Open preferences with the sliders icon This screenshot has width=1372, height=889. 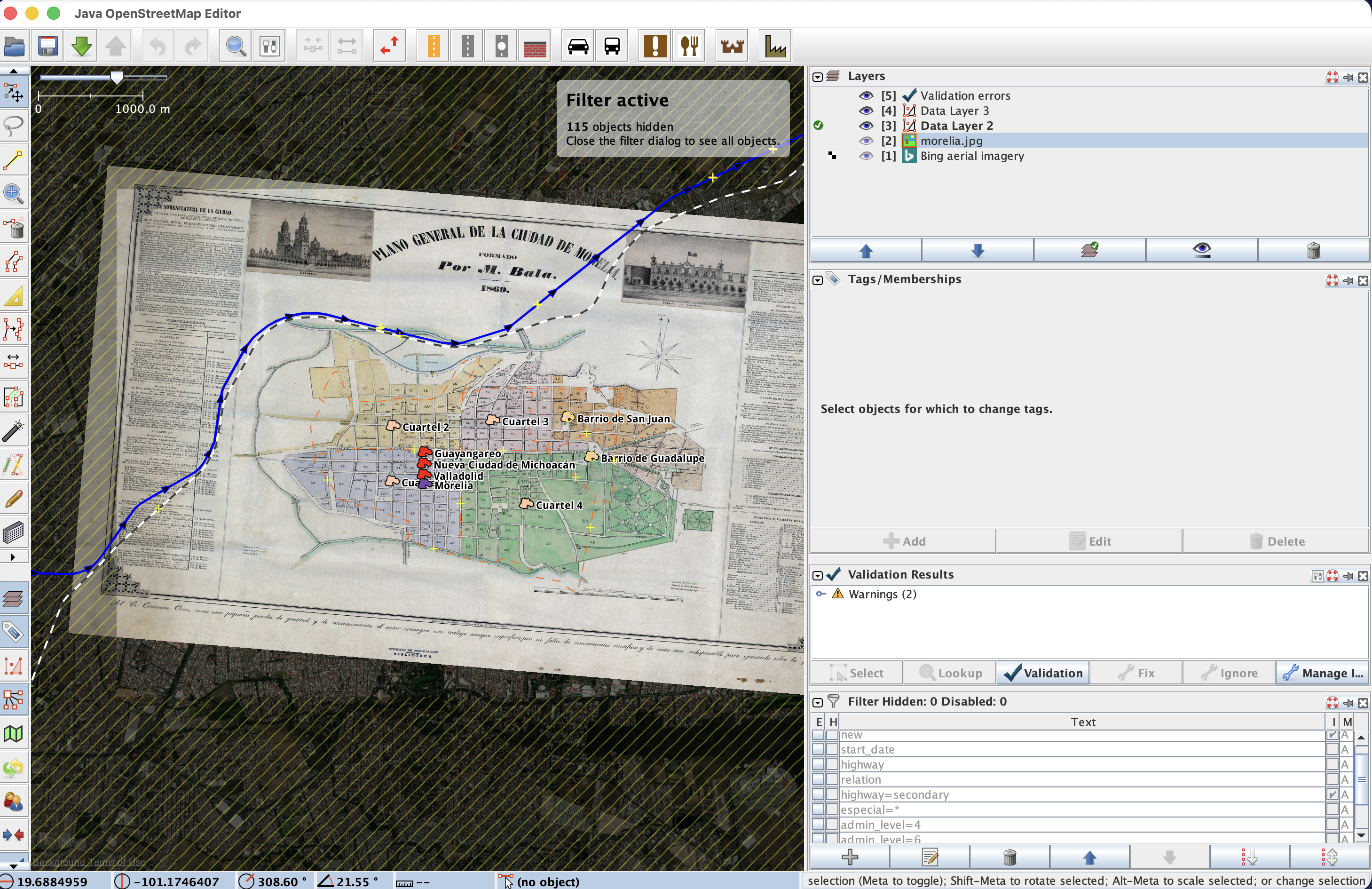[270, 46]
